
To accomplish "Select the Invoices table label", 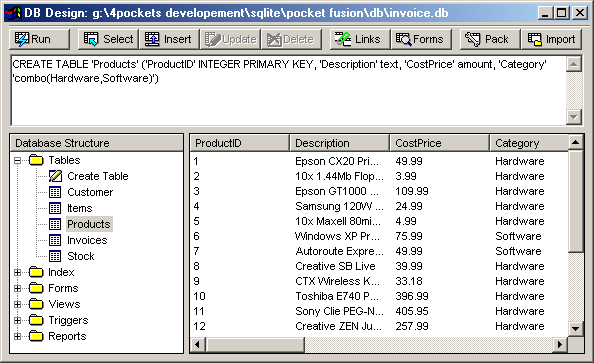I will coord(87,240).
